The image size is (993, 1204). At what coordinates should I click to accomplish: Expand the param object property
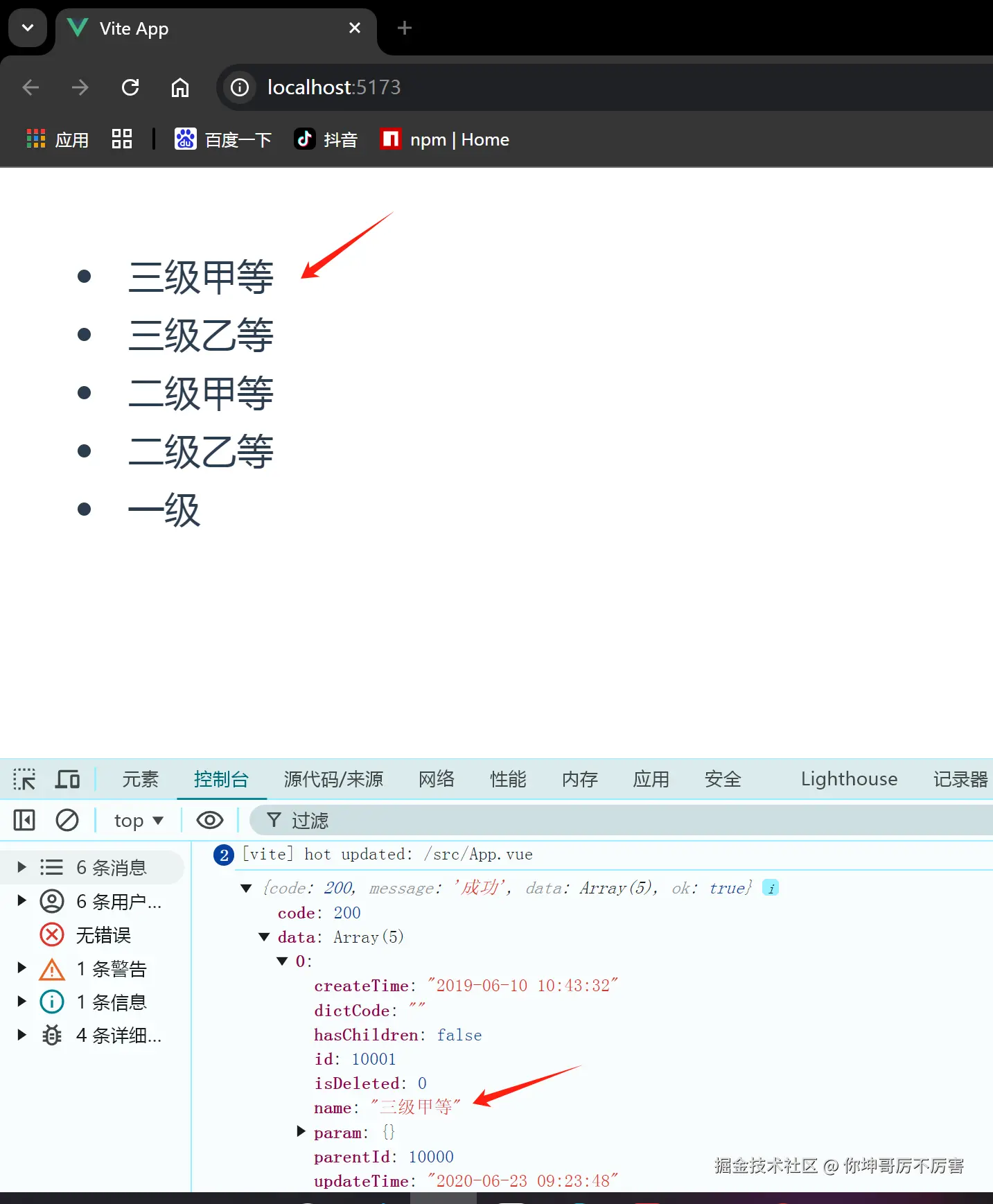point(301,1132)
